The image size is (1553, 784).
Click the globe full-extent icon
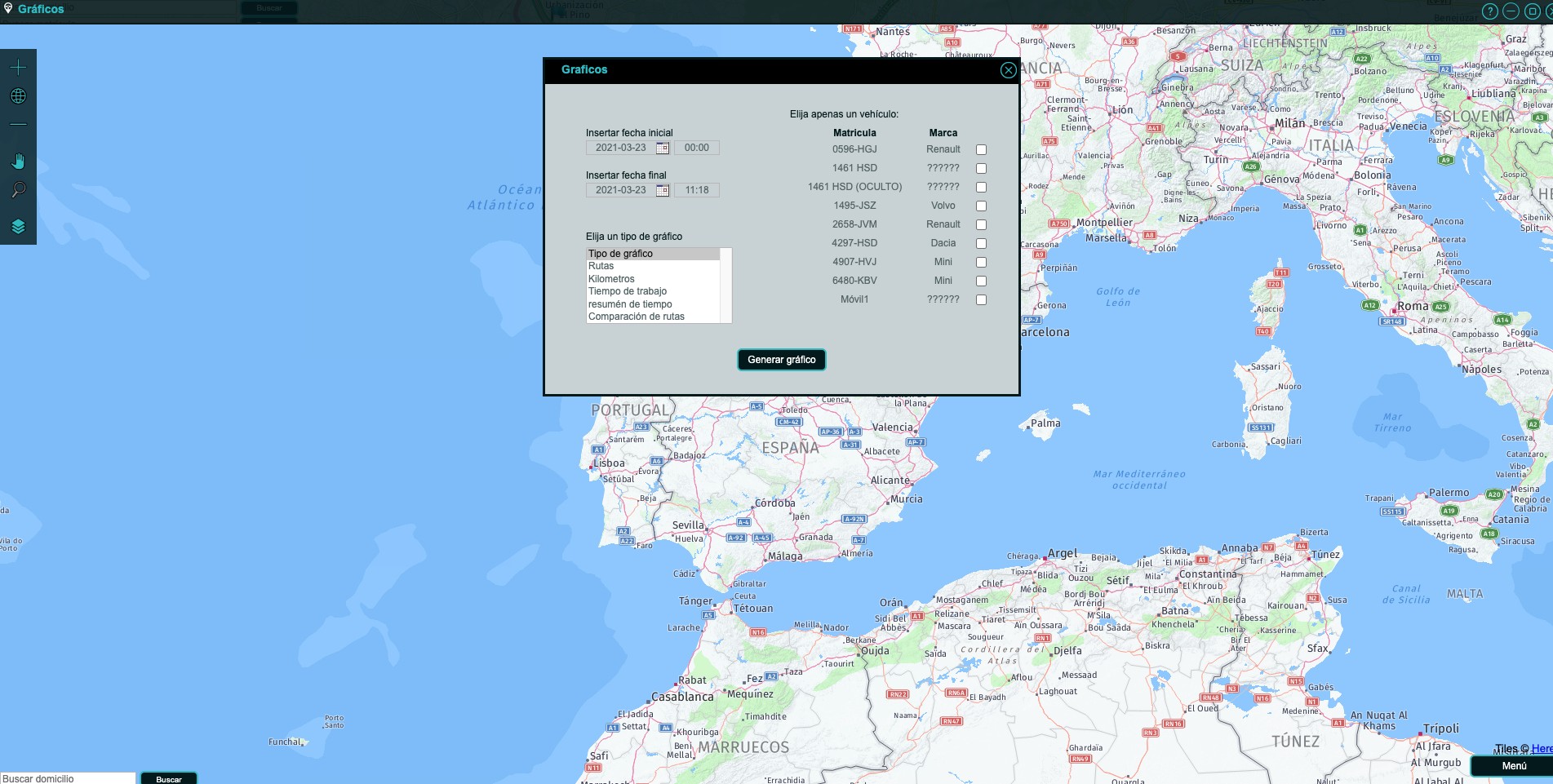tap(18, 96)
